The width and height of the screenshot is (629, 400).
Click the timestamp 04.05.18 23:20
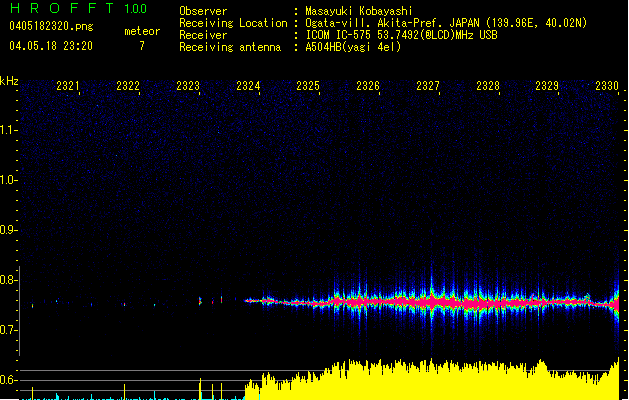51,46
